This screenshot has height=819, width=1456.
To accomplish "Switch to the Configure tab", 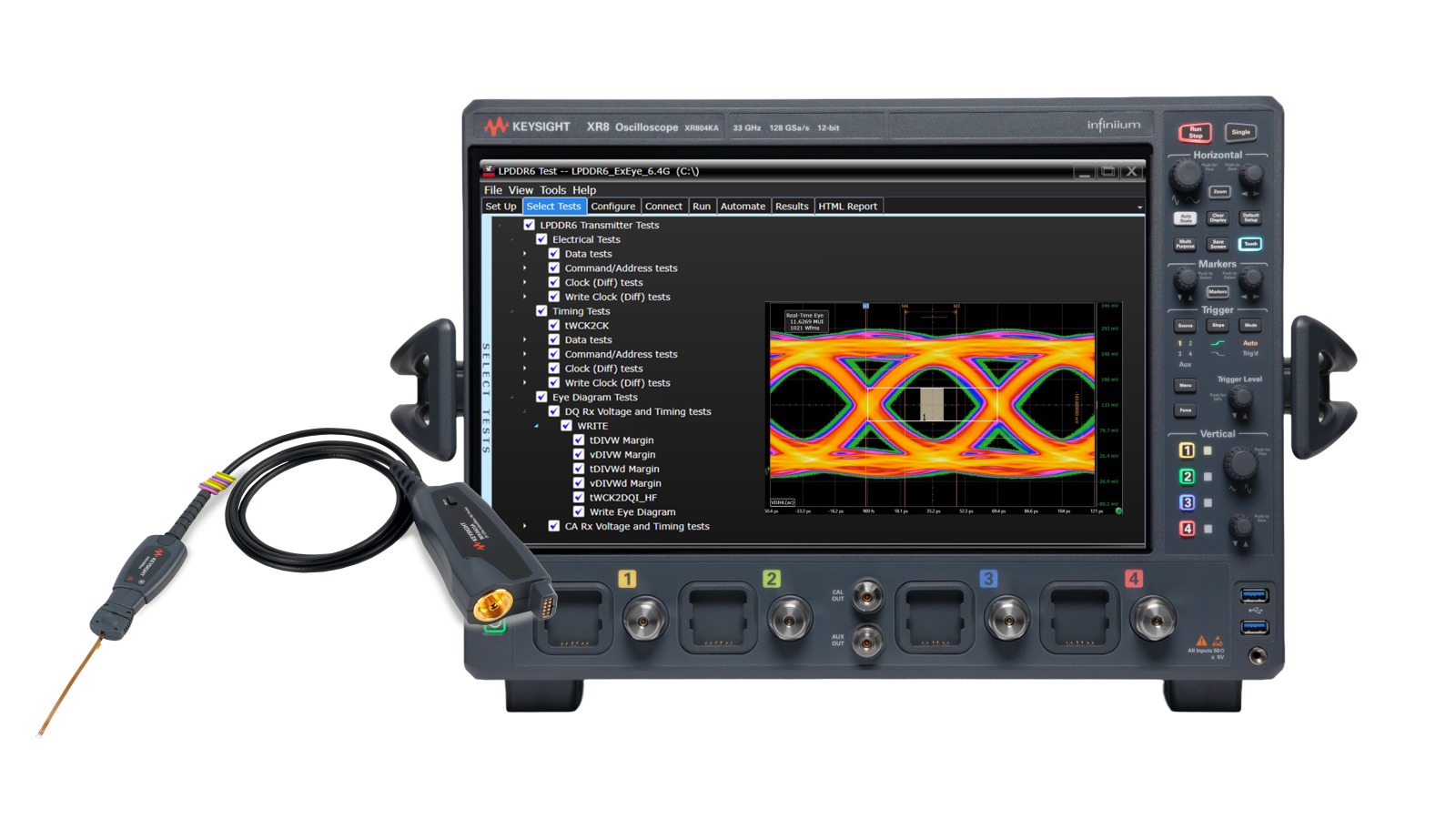I will [613, 207].
